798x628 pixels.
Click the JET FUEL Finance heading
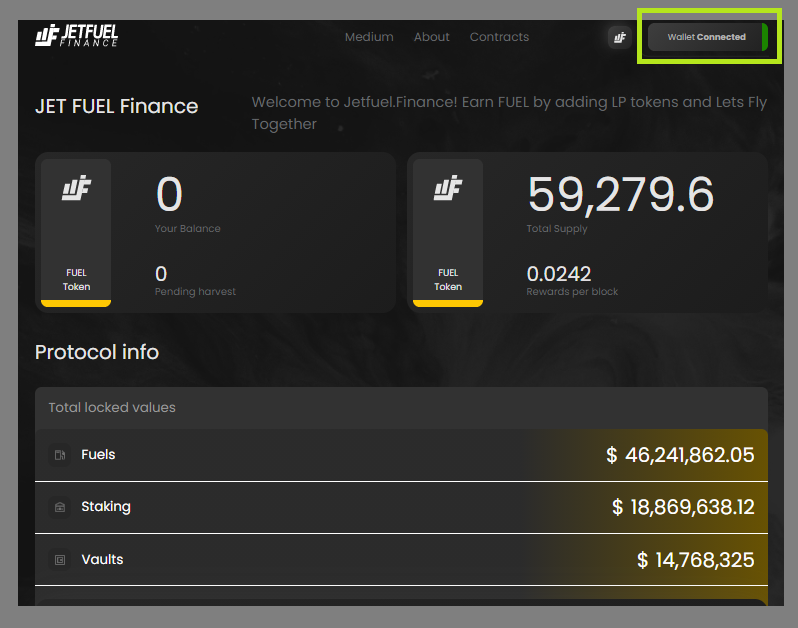coord(117,106)
